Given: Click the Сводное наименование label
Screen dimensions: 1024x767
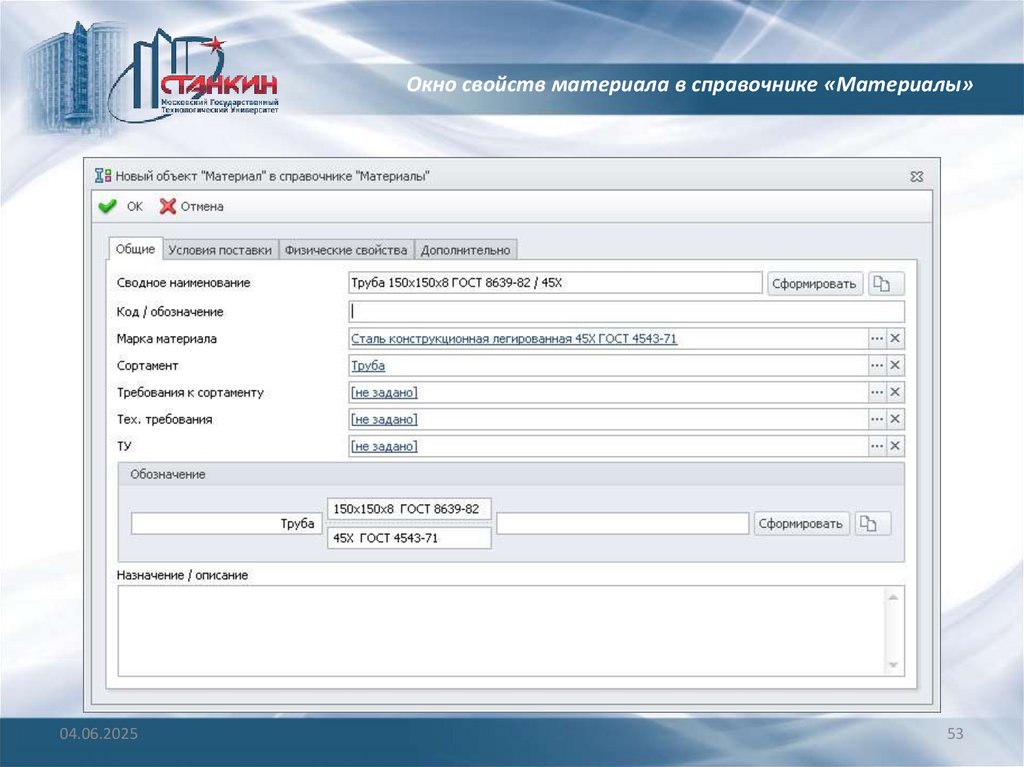Looking at the screenshot, I should (x=184, y=283).
